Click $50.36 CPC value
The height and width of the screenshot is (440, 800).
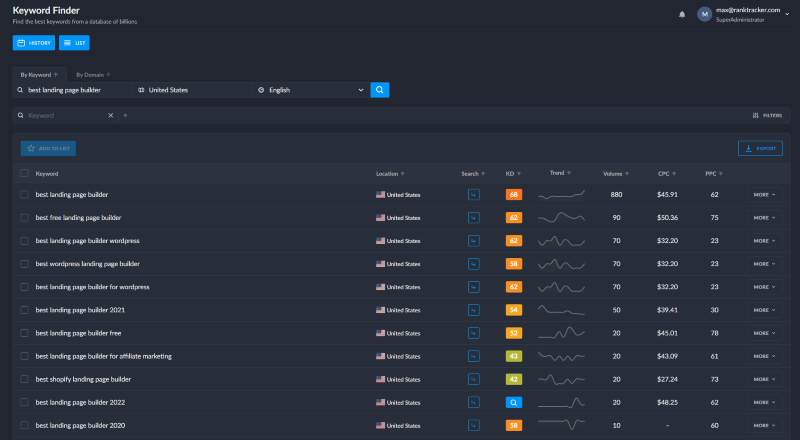click(x=667, y=217)
